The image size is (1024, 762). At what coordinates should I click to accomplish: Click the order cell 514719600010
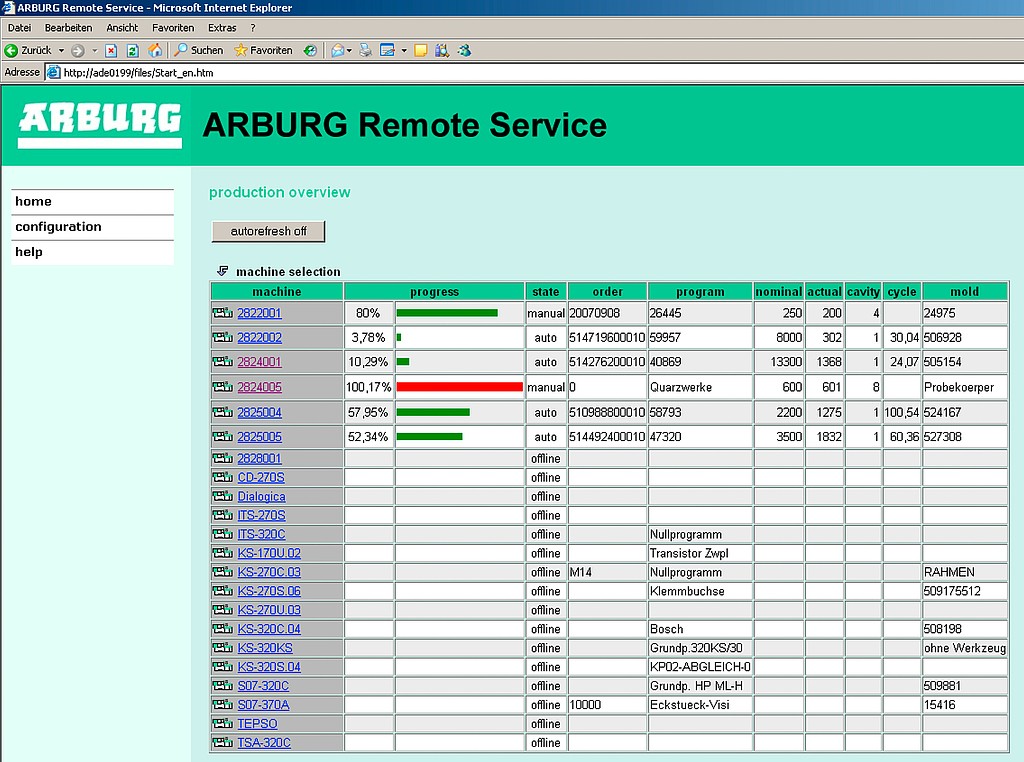click(x=607, y=338)
